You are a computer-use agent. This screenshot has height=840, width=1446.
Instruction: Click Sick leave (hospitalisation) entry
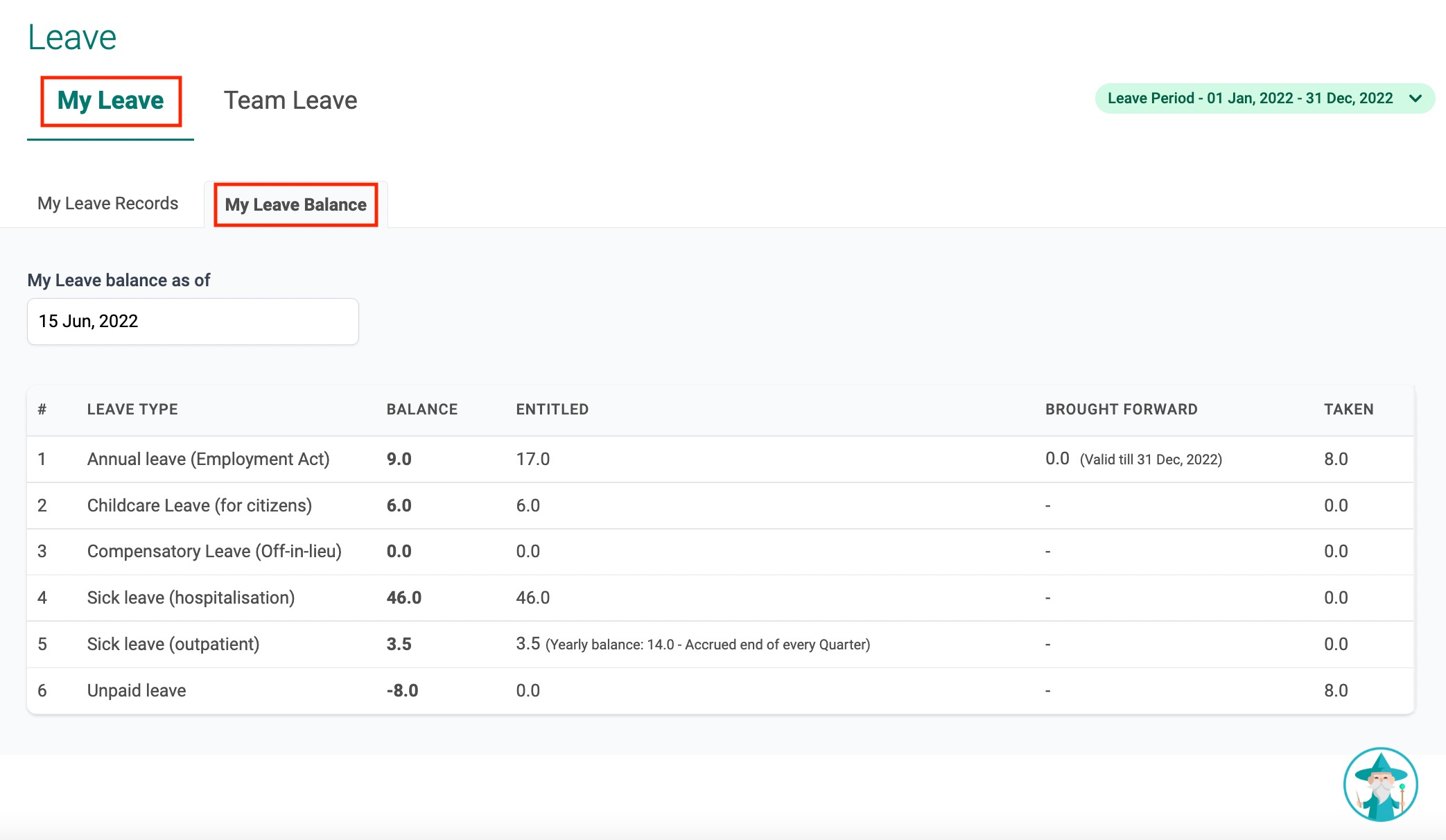(x=191, y=597)
